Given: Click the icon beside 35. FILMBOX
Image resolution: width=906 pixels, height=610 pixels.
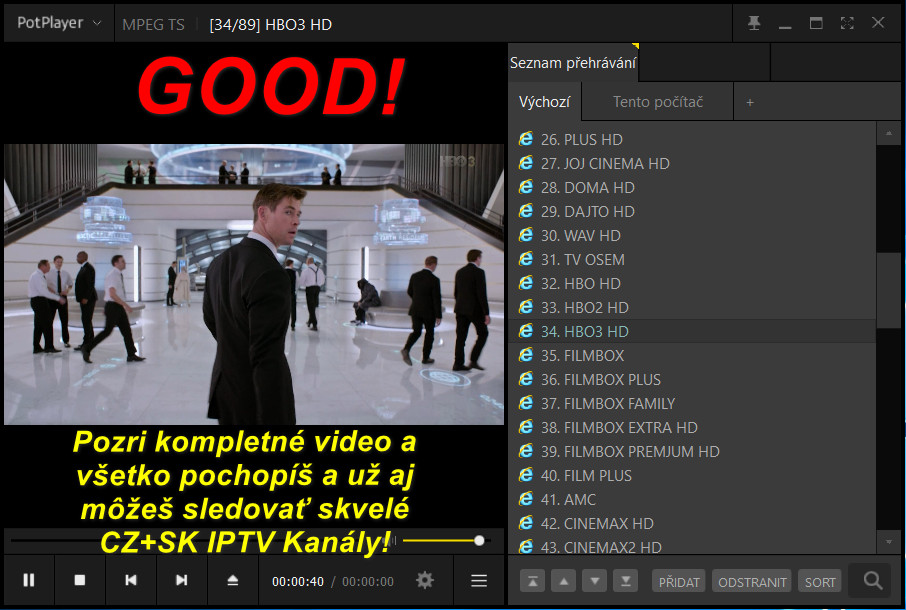Looking at the screenshot, I should (526, 354).
